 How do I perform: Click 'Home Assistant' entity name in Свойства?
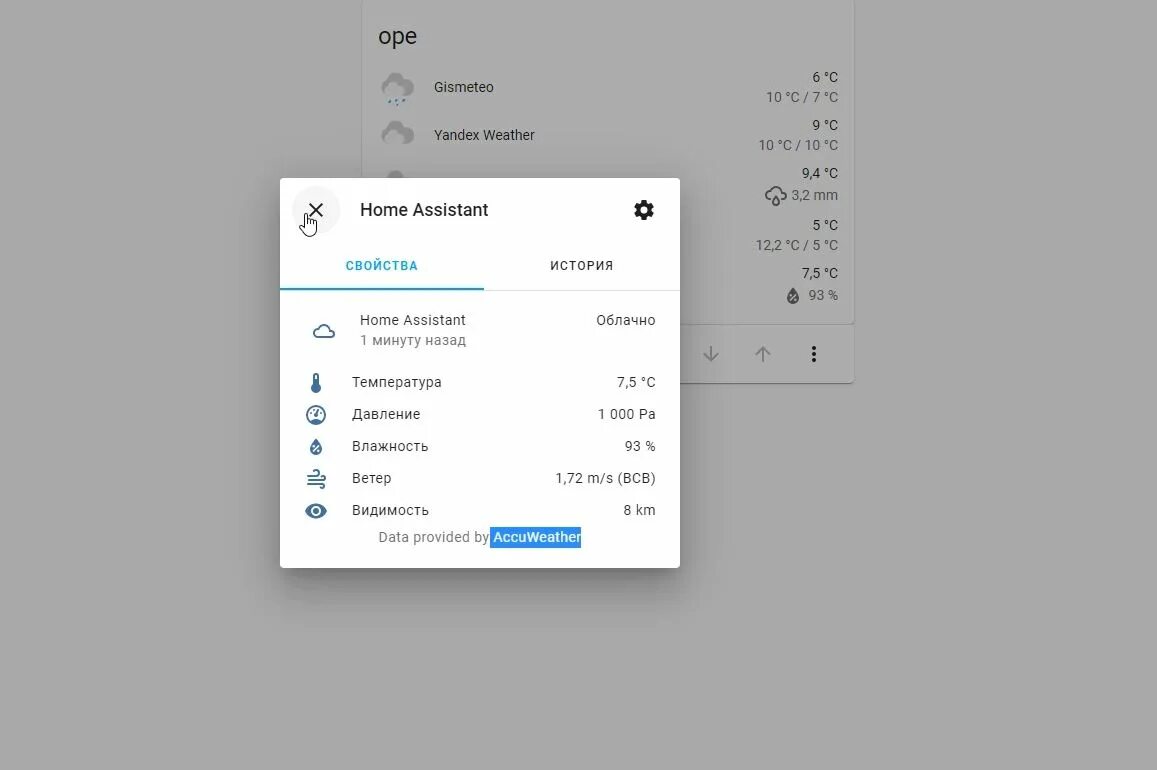tap(412, 320)
